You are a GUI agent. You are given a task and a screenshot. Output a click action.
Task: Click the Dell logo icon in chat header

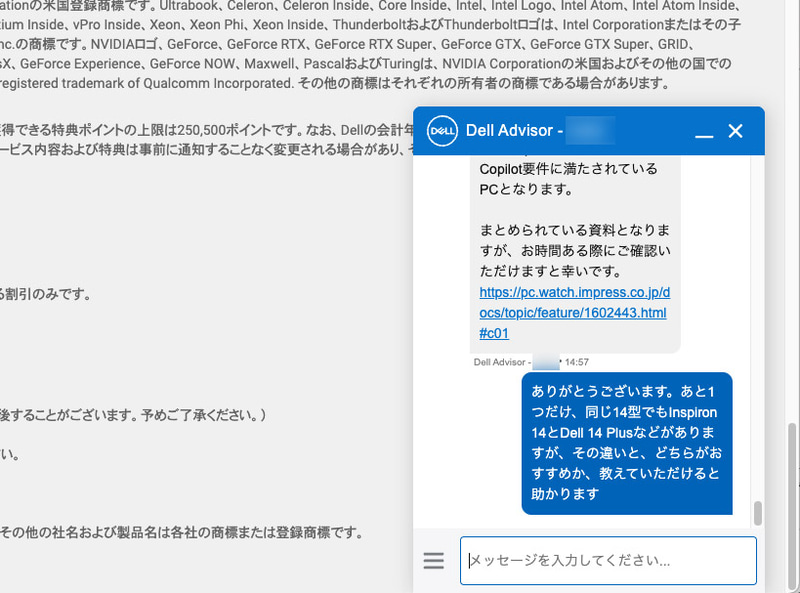coord(442,130)
